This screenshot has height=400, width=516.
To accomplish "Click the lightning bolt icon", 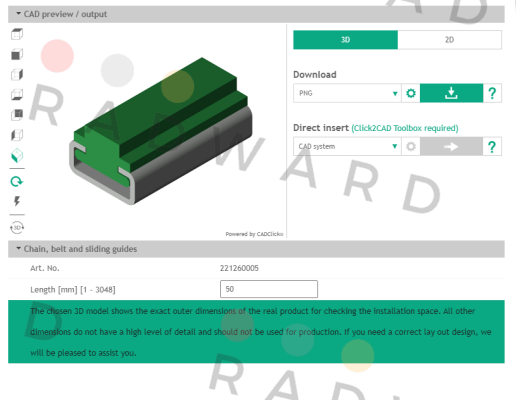I will pyautogui.click(x=17, y=201).
